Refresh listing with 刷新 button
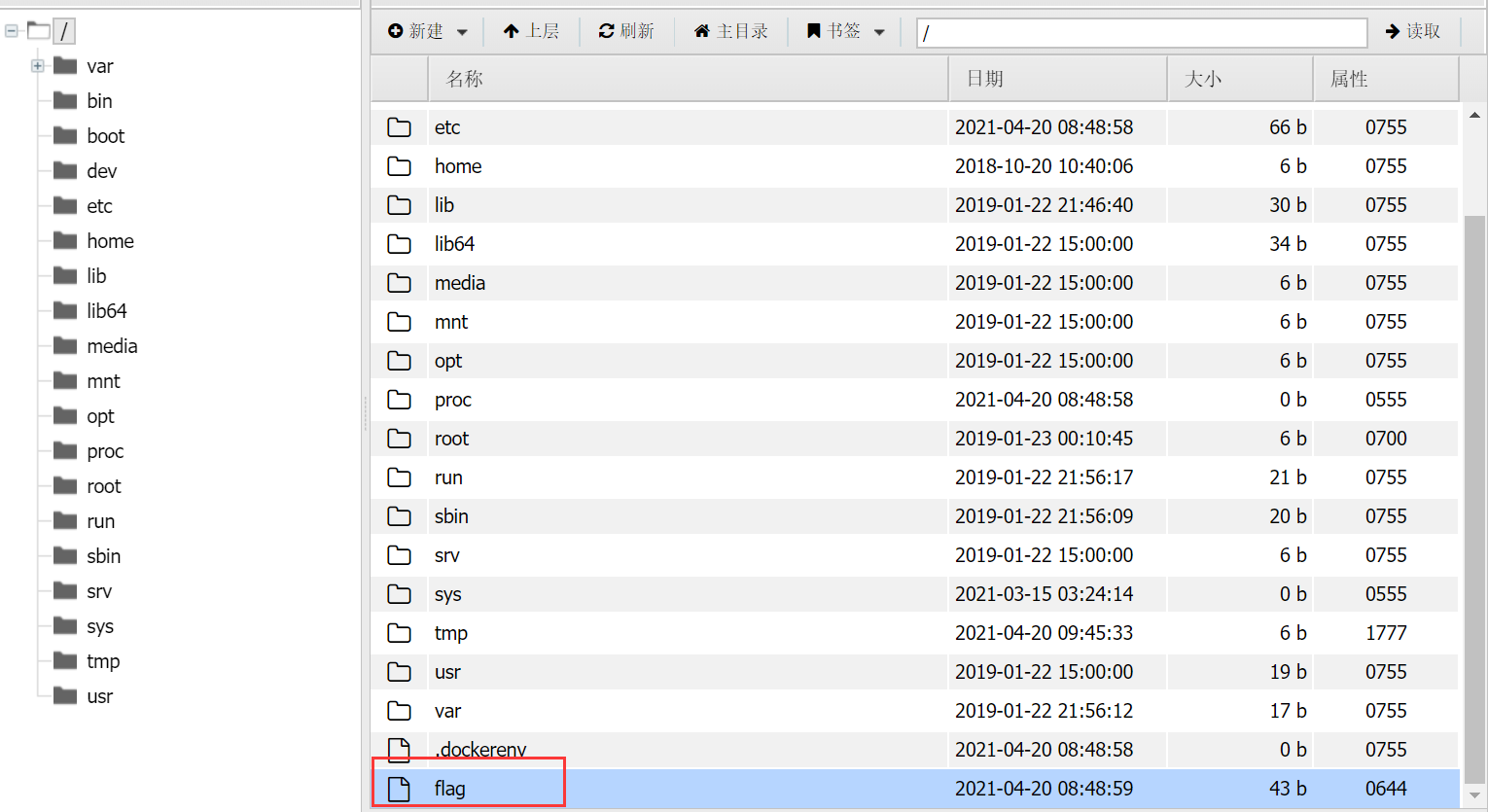This screenshot has width=1488, height=812. point(626,31)
